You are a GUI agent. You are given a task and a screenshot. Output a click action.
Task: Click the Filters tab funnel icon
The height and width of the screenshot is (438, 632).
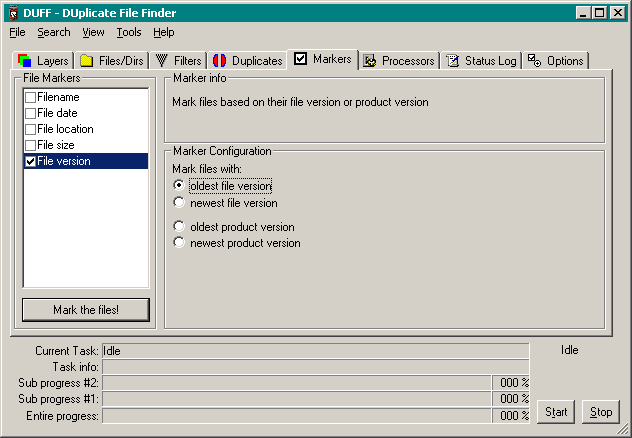(162, 61)
